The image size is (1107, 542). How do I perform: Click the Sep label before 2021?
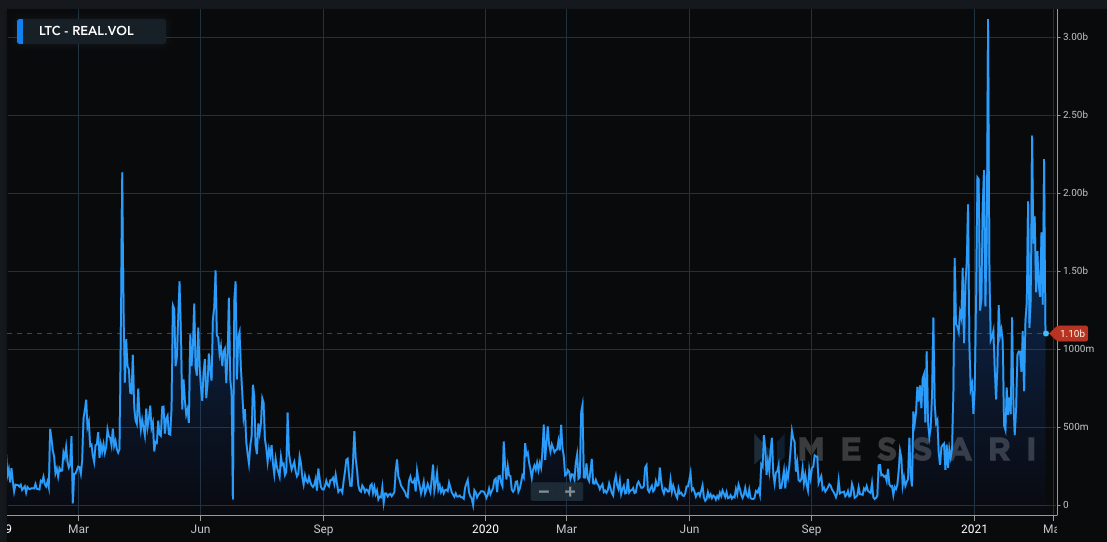(x=812, y=528)
